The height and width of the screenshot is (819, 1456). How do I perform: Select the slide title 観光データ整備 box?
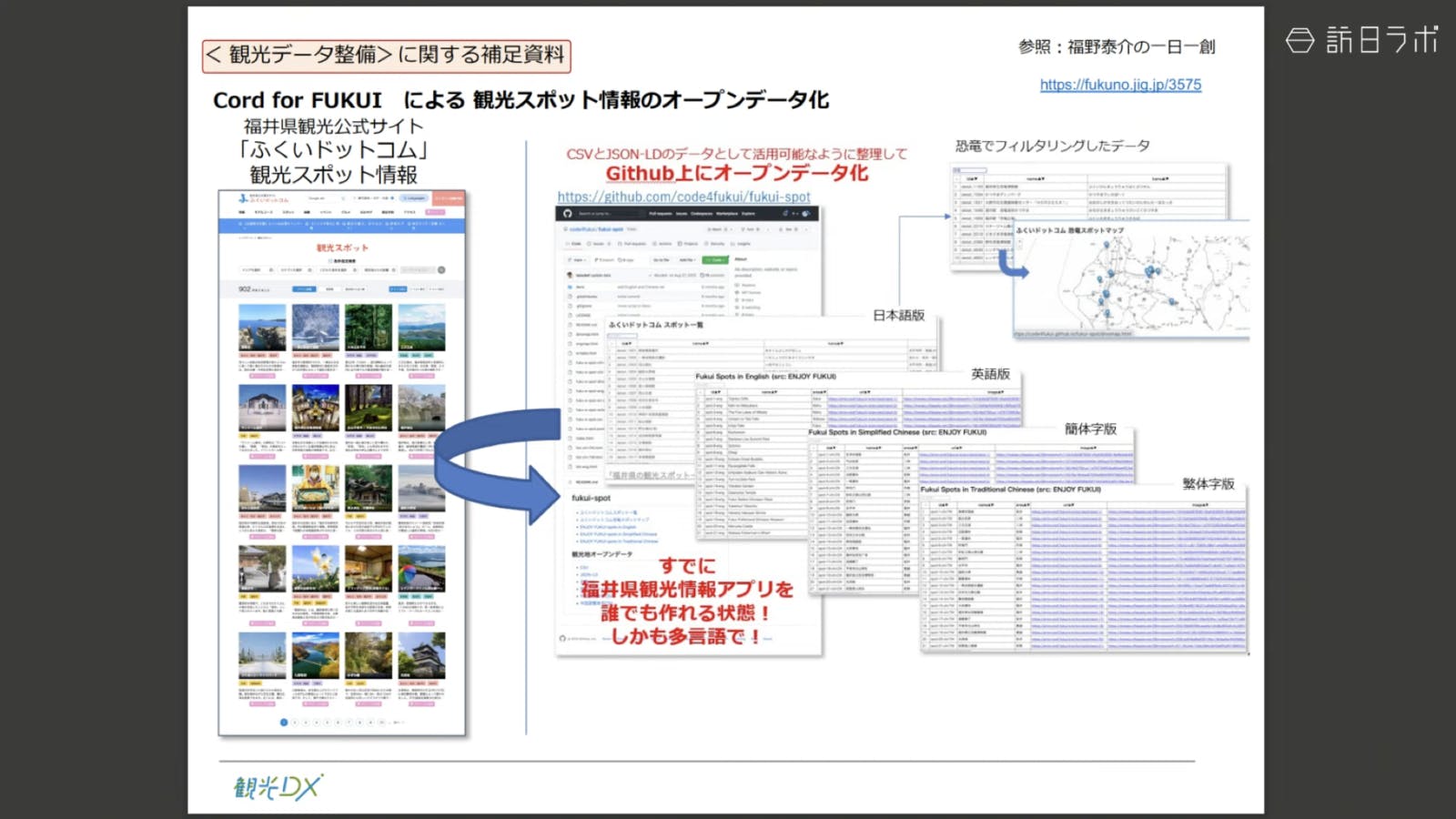387,56
